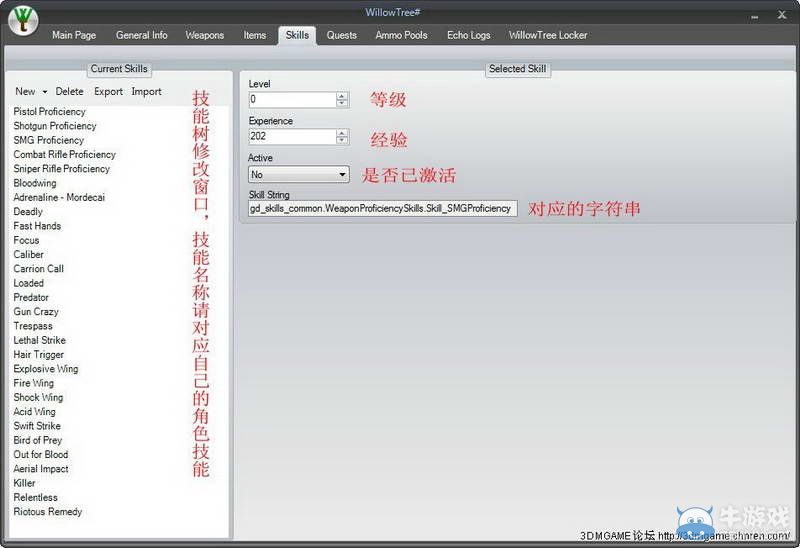Minimize the WillowTree window
Viewport: 800px width, 548px height.
754,16
